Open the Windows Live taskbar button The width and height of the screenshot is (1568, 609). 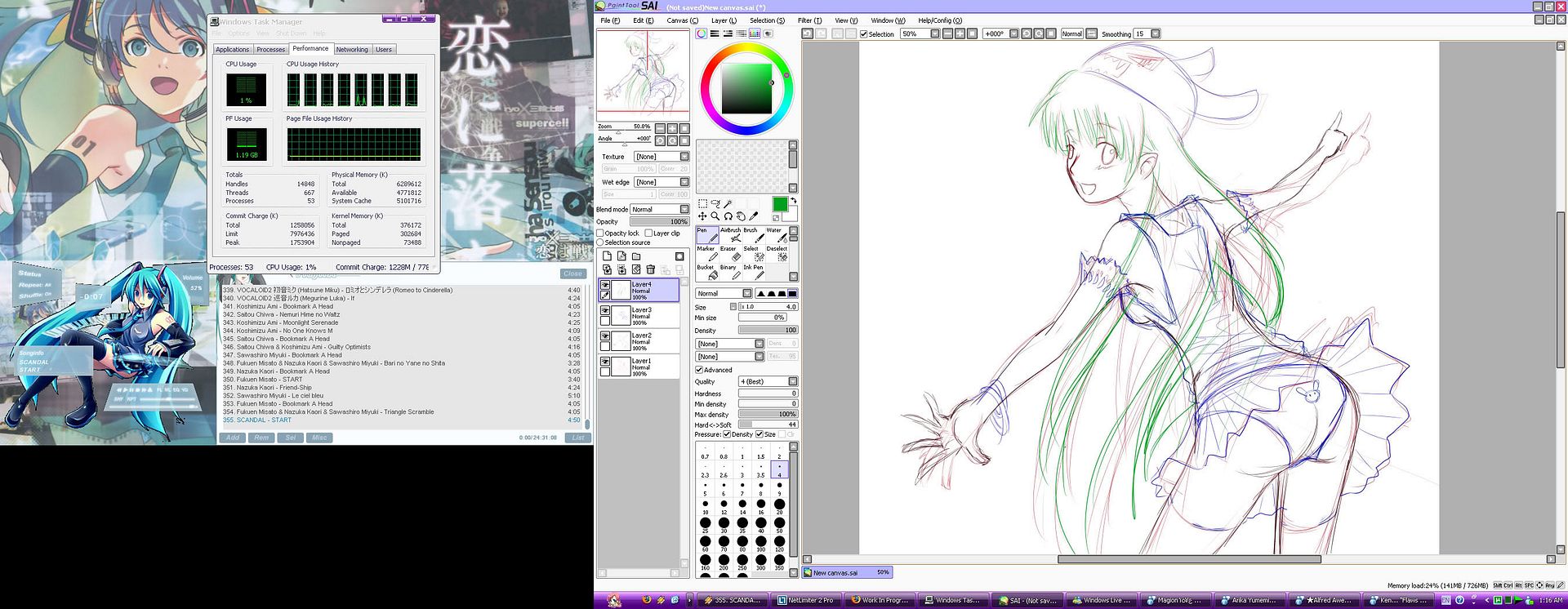point(1101,600)
